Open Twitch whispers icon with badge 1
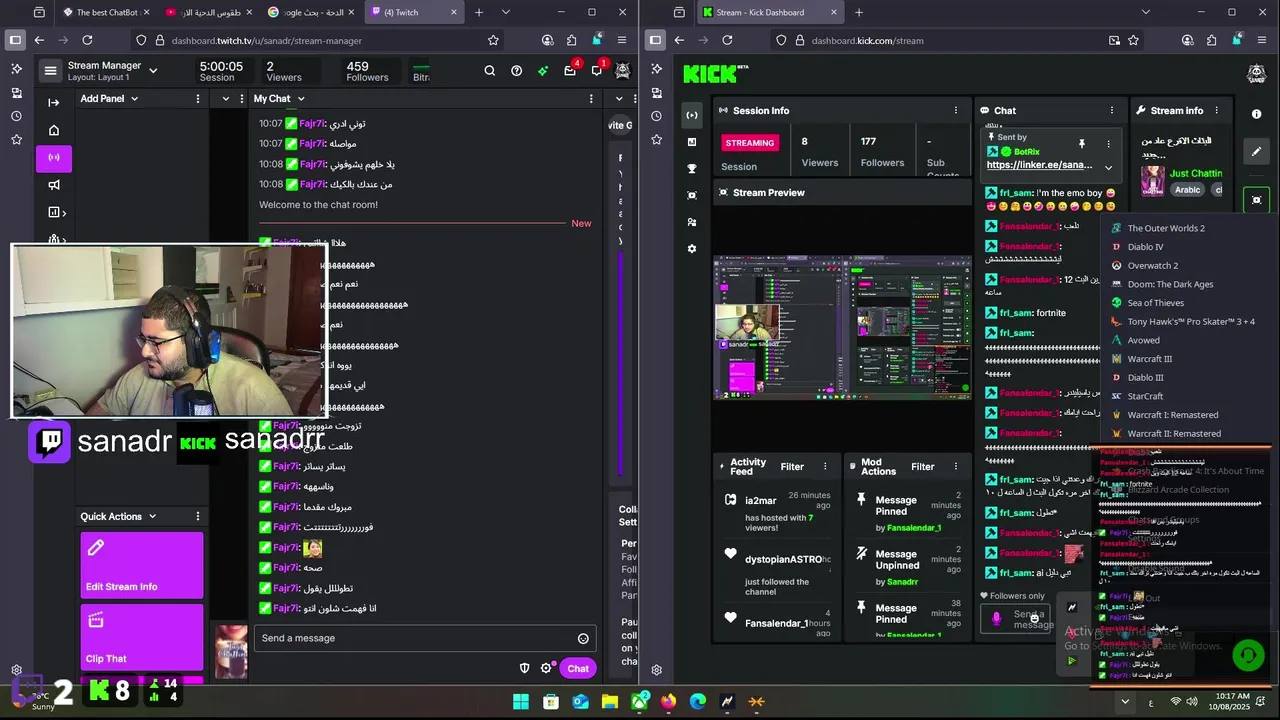This screenshot has height=720, width=1280. click(597, 71)
